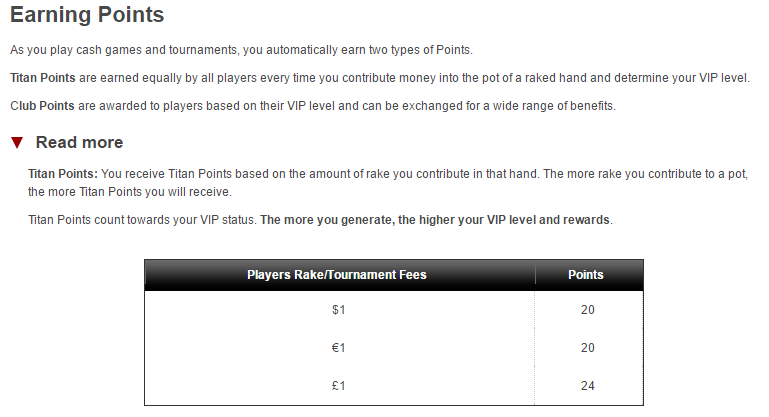Click the cash games and tournaments sentence
Viewport: 769px width, 417px height.
241,50
